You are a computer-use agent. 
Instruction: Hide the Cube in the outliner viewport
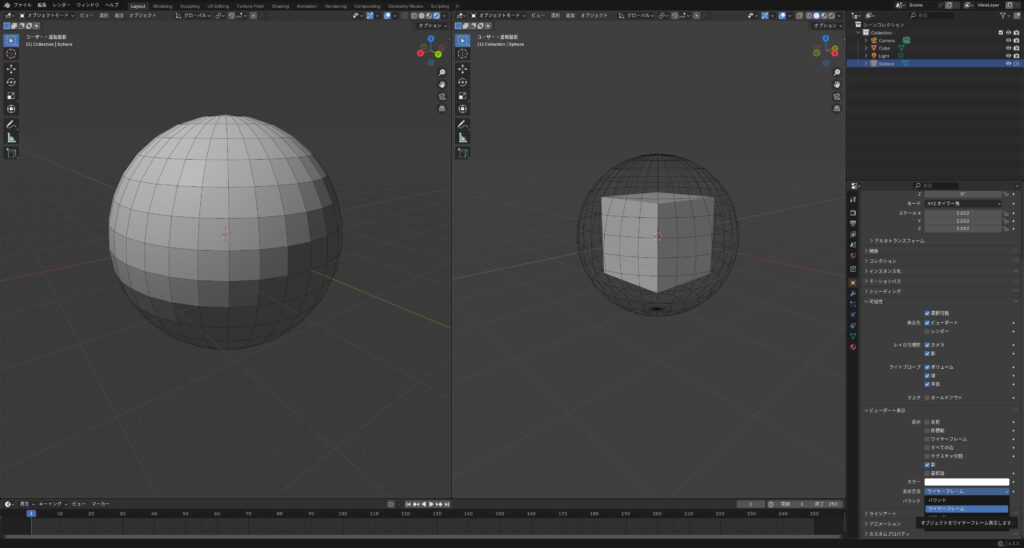pyautogui.click(x=1008, y=48)
